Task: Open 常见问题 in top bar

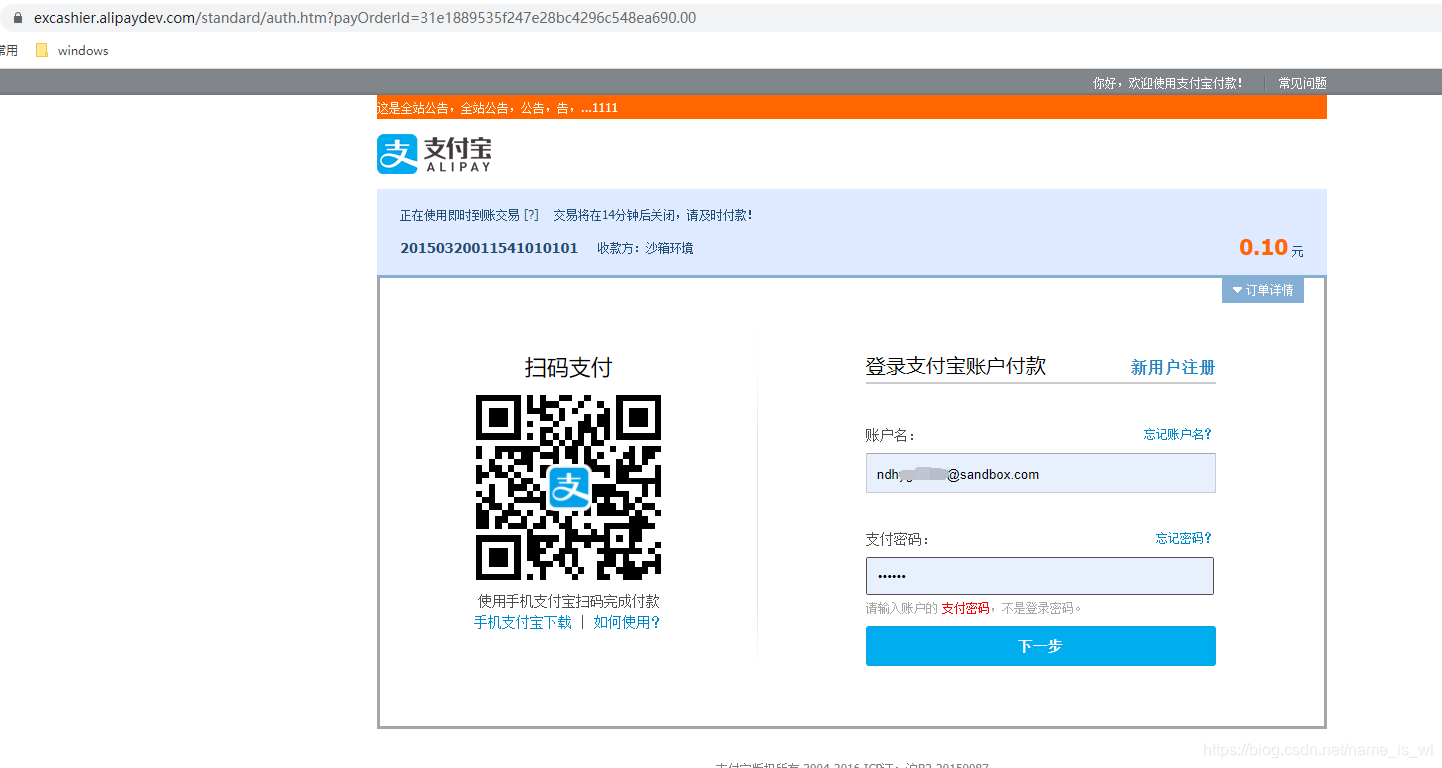Action: point(1302,83)
